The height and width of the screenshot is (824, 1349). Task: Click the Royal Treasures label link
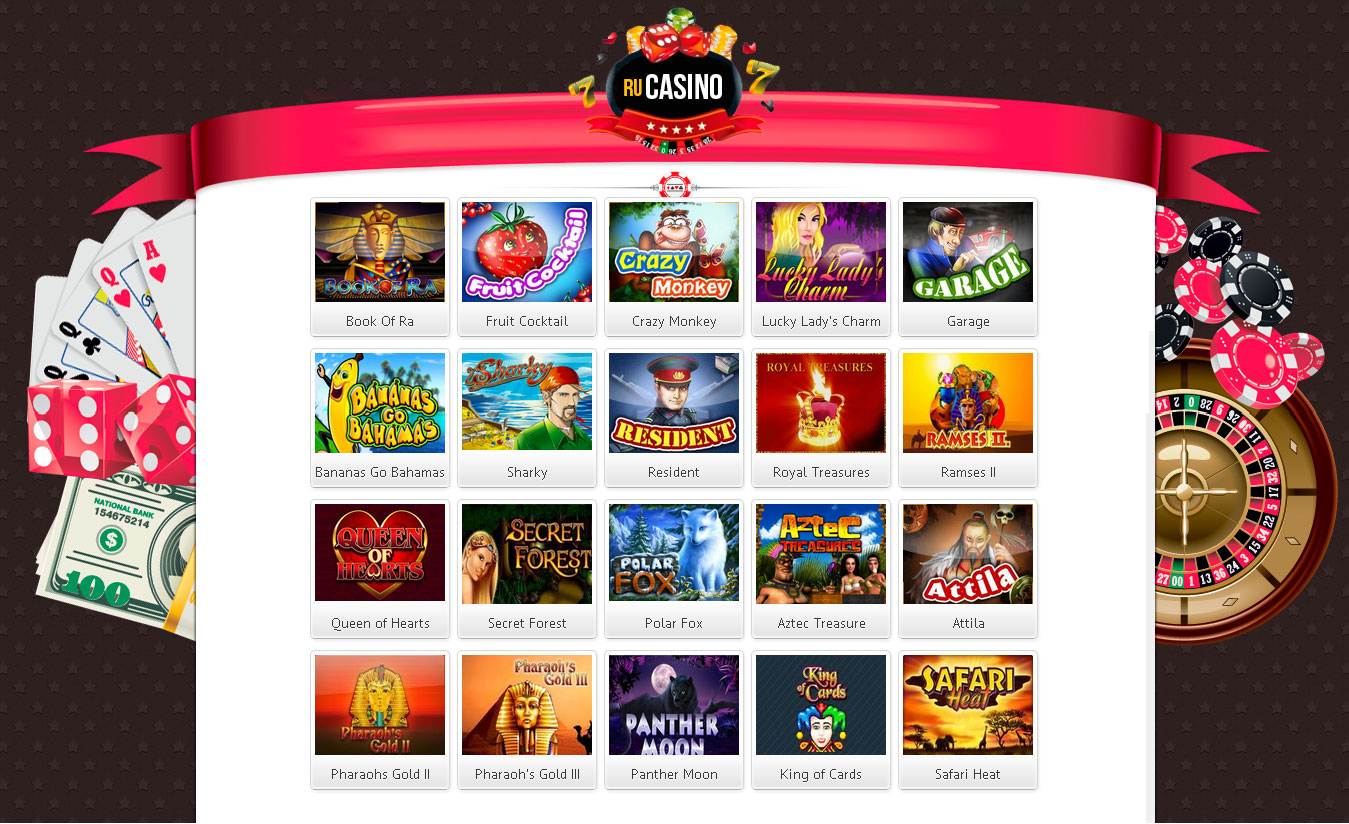point(821,472)
